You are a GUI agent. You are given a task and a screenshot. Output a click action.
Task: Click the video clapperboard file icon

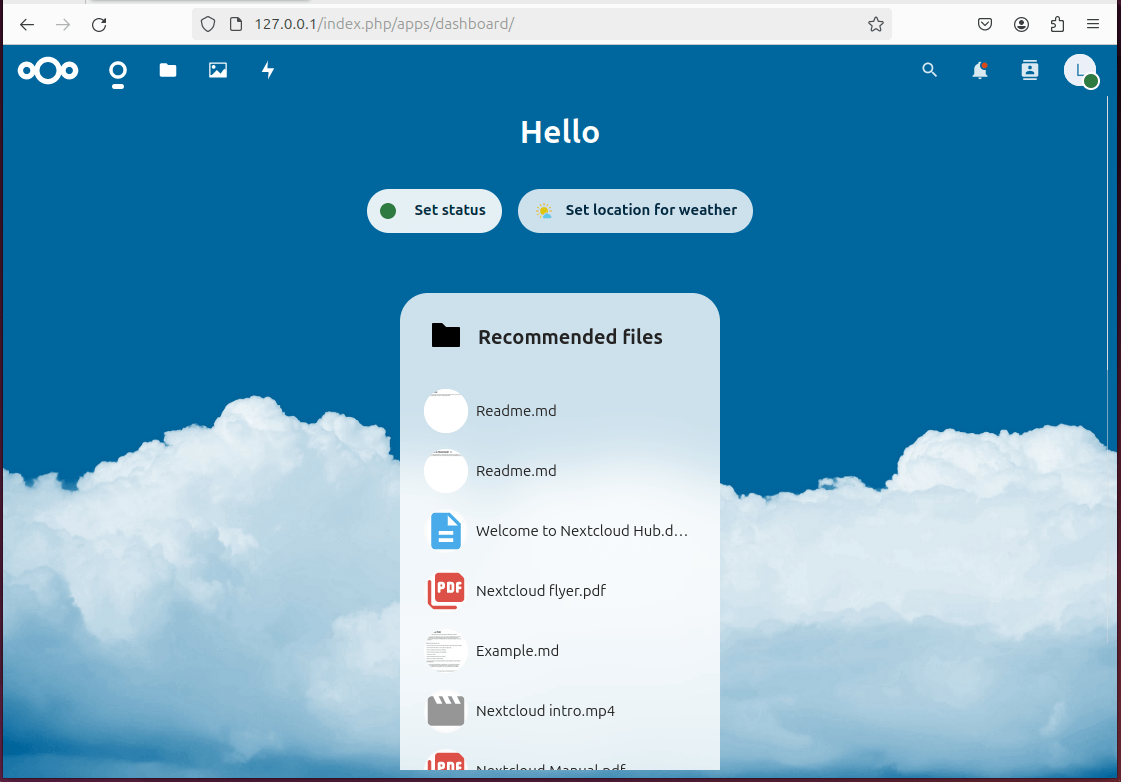[x=446, y=711]
